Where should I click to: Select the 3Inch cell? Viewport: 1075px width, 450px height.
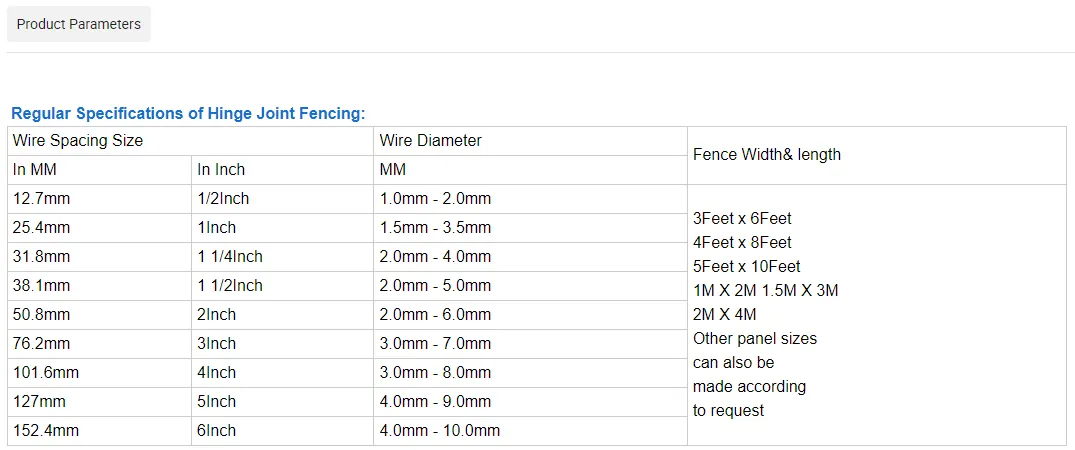click(x=217, y=344)
